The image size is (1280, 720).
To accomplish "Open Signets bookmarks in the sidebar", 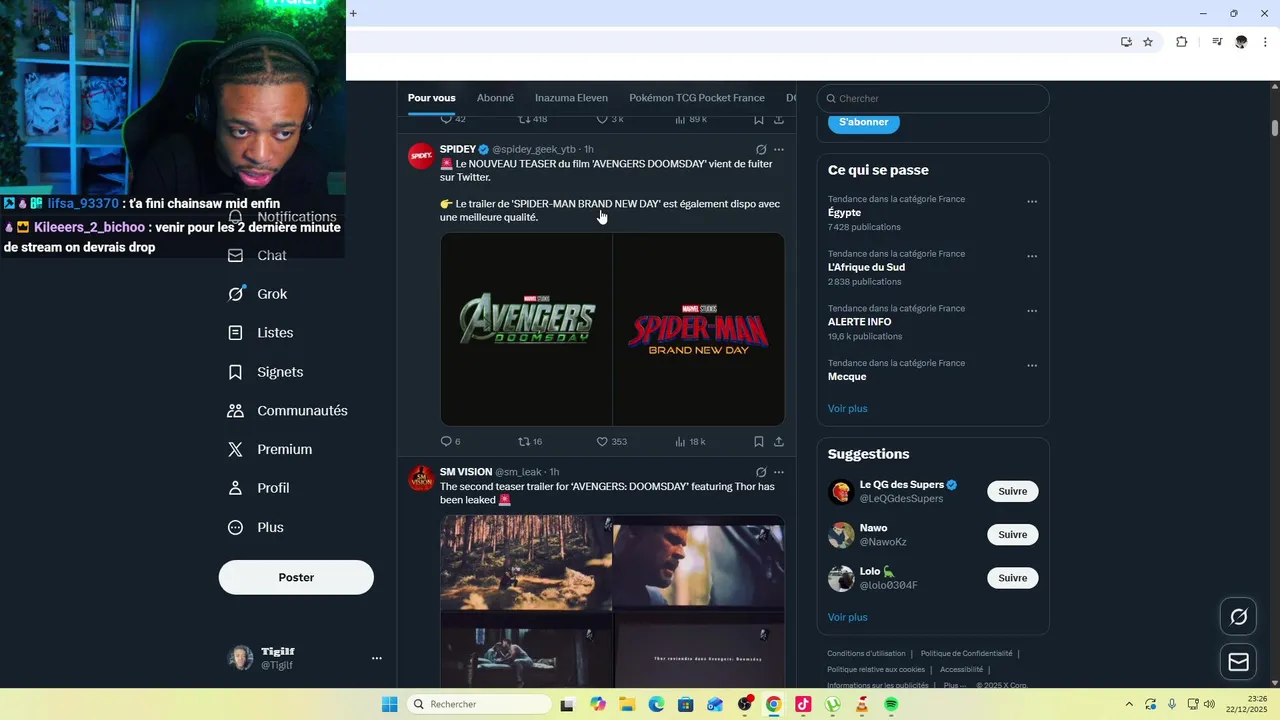I will [266, 372].
